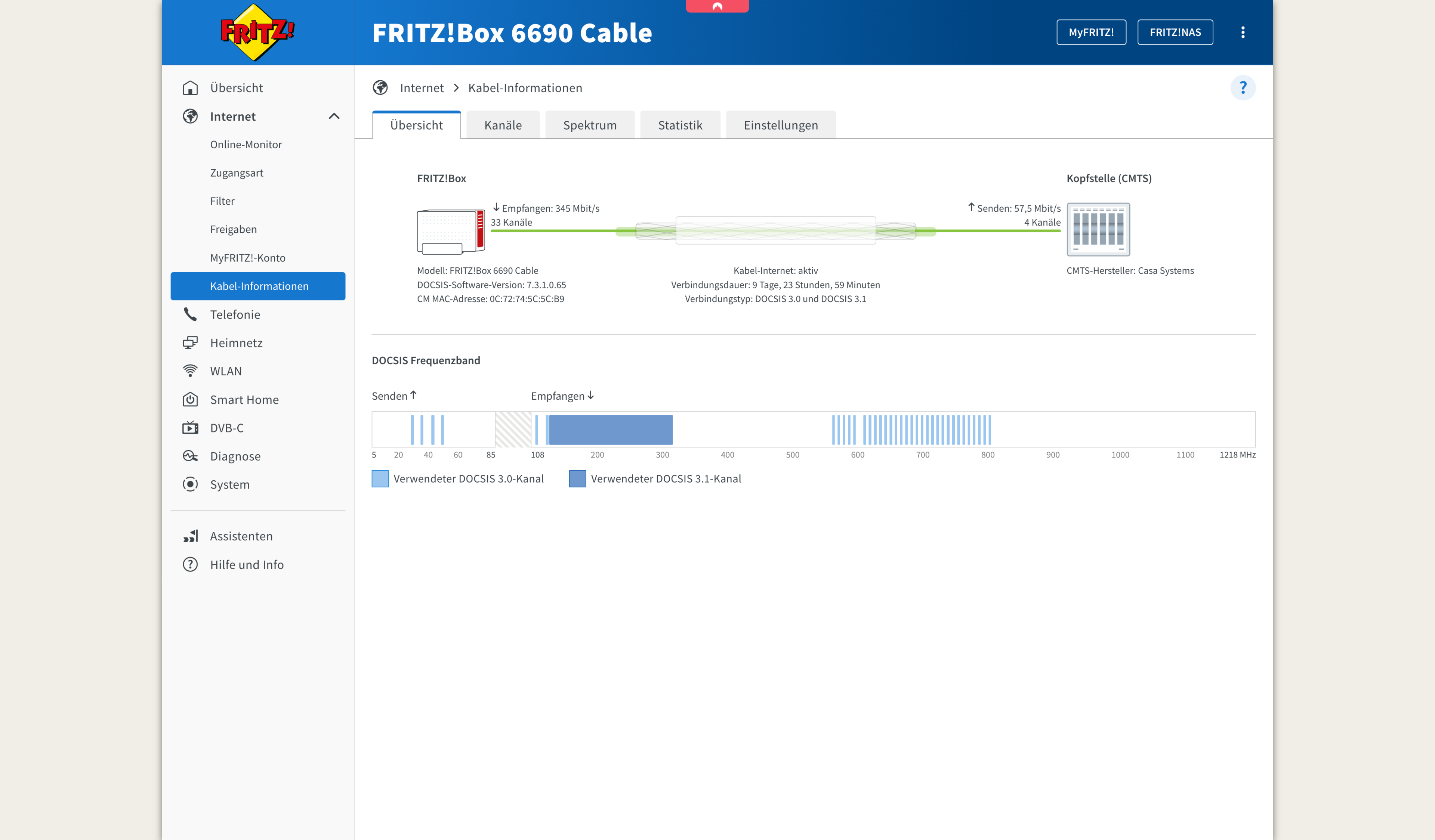Click the System target icon
1435x840 pixels.
click(x=190, y=484)
